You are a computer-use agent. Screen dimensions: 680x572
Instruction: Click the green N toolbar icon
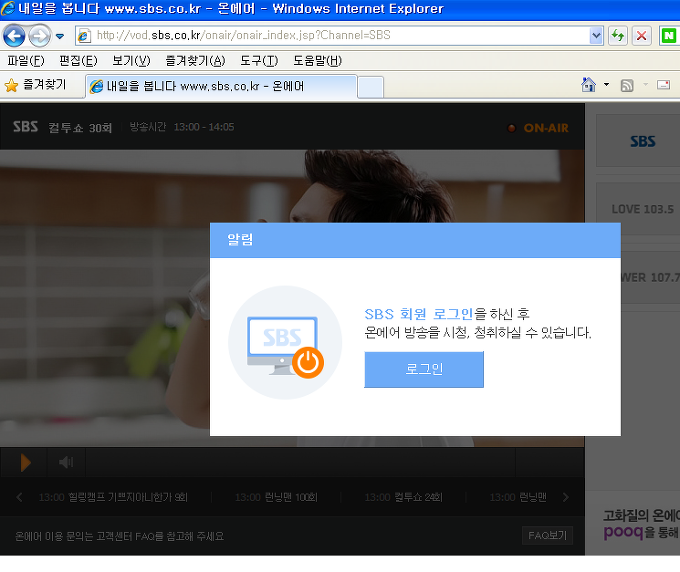[668, 35]
